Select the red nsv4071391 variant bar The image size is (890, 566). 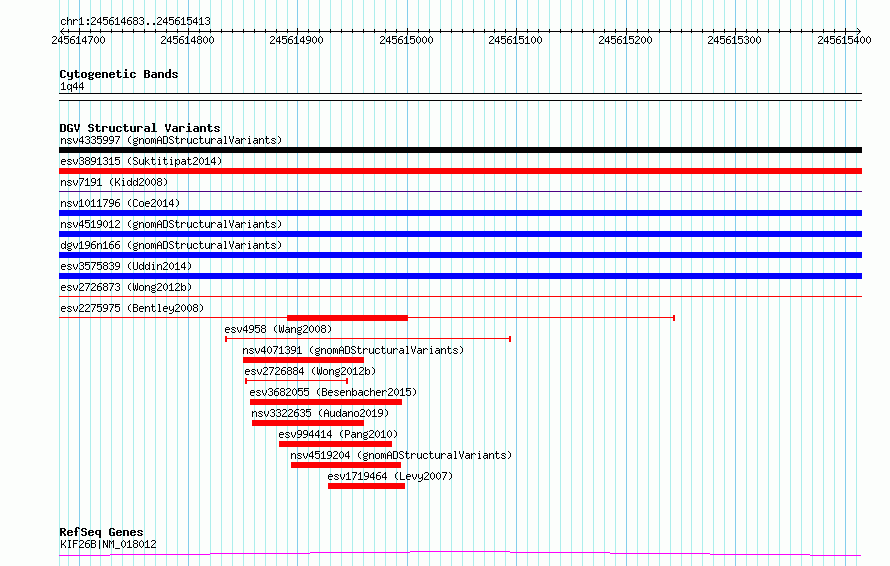(x=303, y=360)
